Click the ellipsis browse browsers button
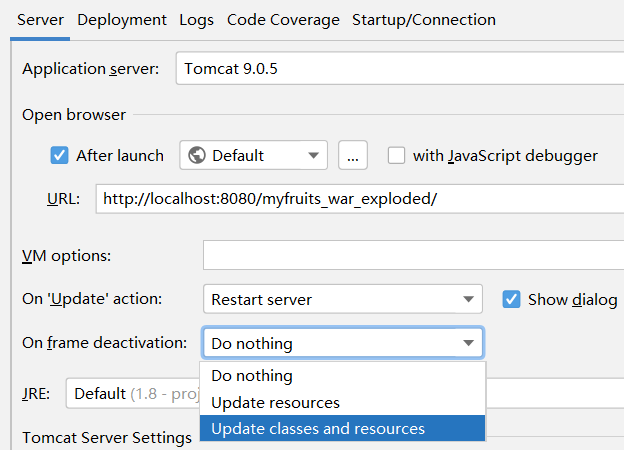624x450 pixels. pos(353,155)
